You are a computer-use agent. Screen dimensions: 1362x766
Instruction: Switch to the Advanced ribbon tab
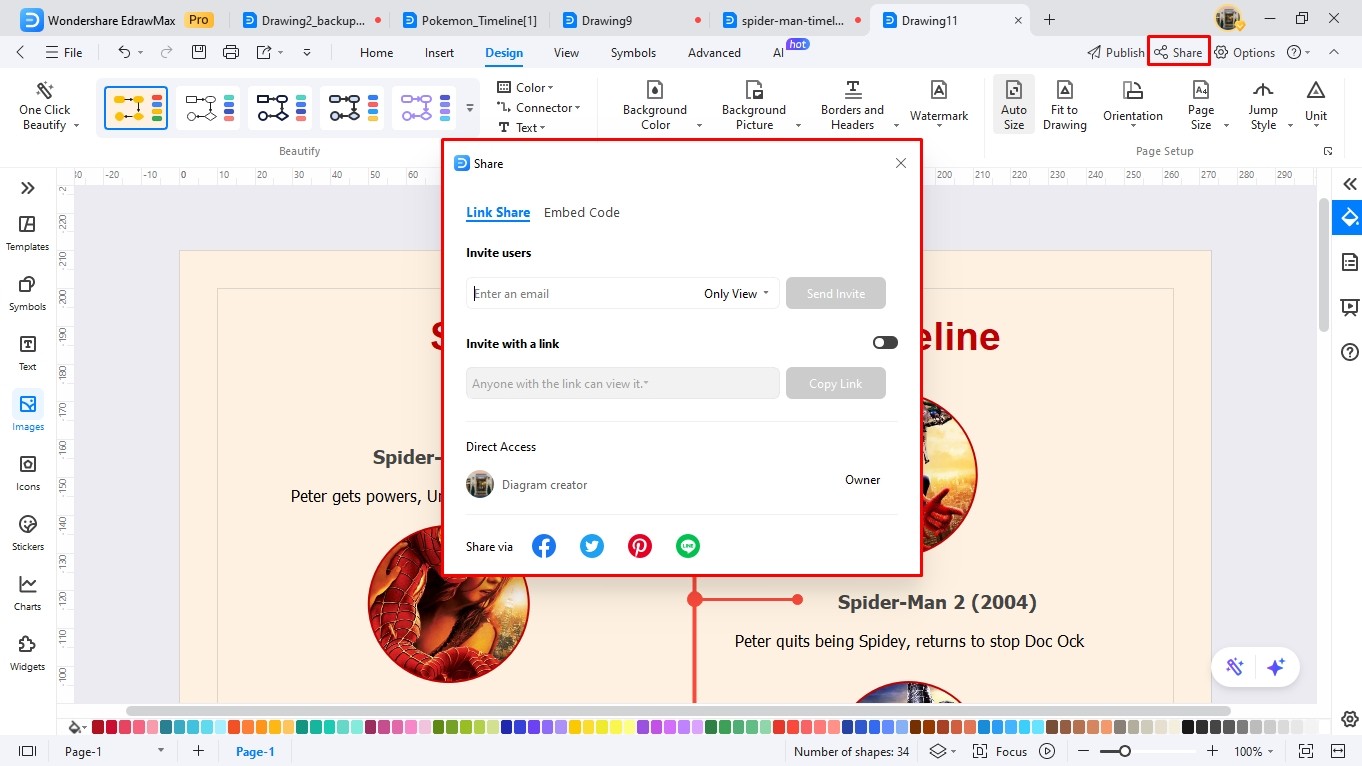[714, 53]
